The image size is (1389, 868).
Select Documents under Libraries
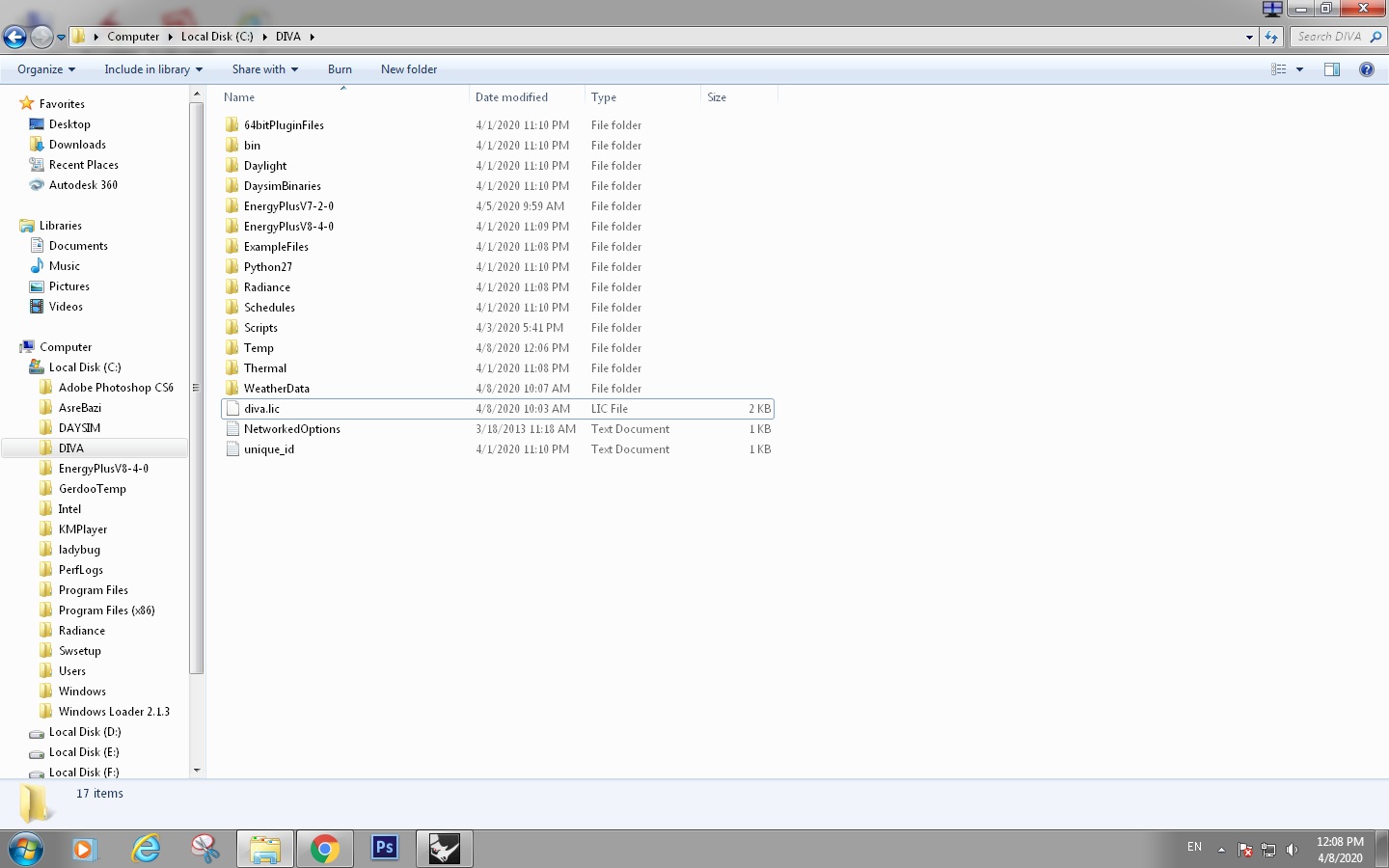click(78, 246)
